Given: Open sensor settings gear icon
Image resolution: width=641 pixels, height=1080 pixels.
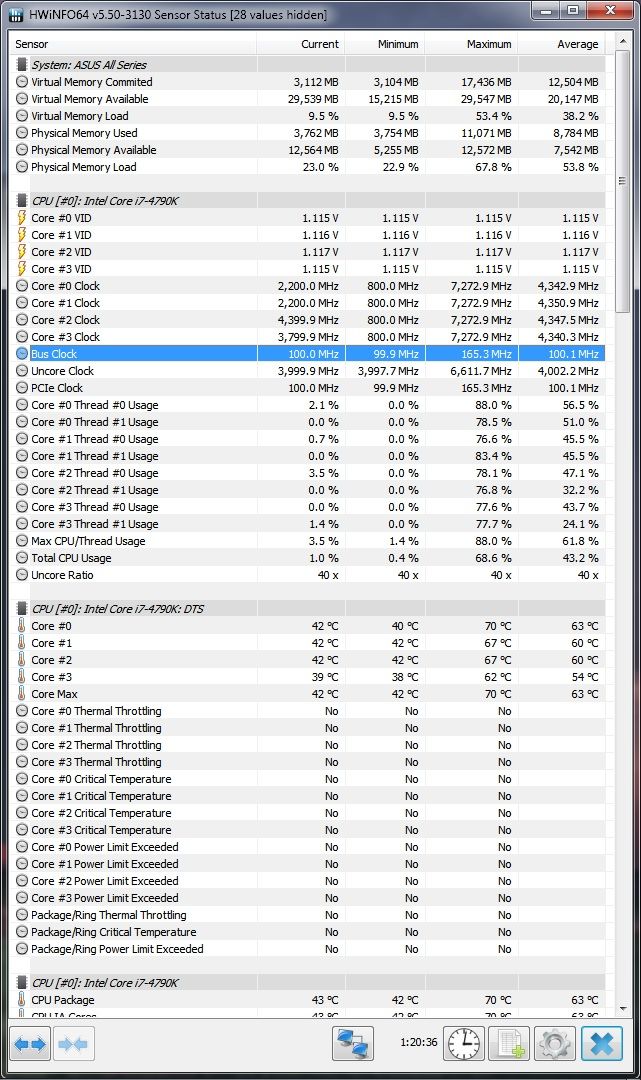Looking at the screenshot, I should pyautogui.click(x=555, y=1043).
